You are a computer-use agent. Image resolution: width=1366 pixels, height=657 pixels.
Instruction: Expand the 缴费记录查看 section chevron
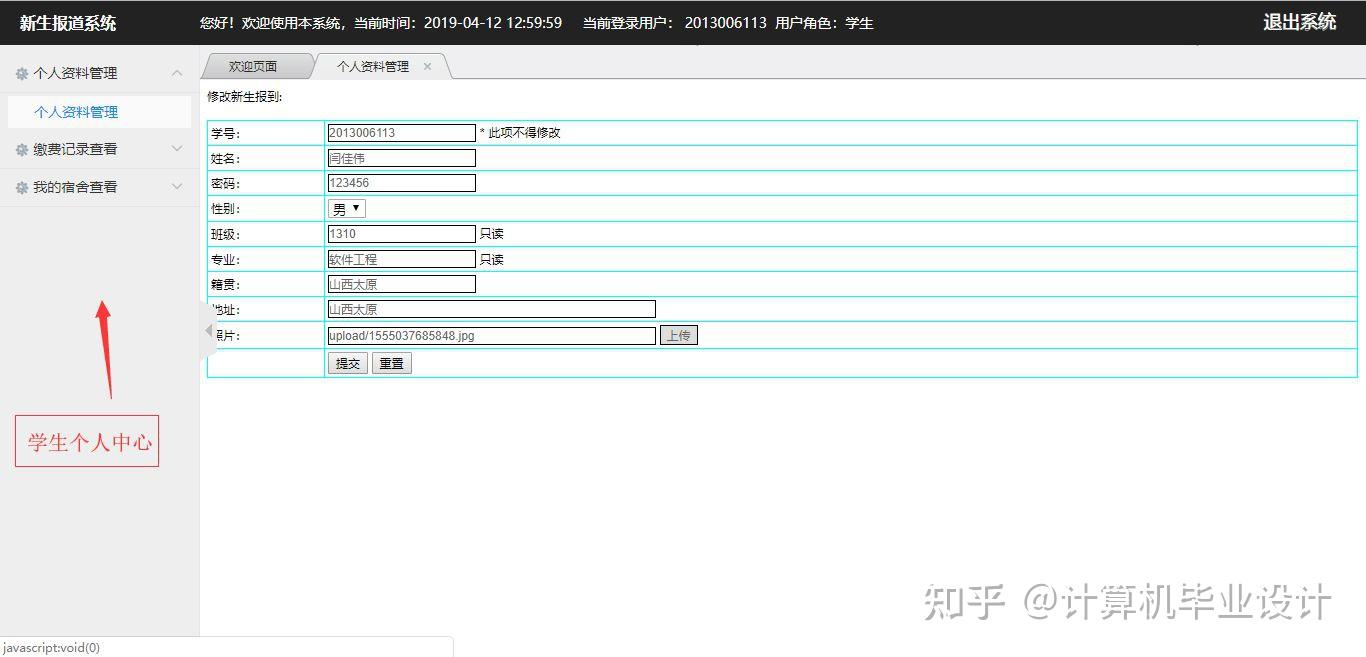(x=177, y=149)
